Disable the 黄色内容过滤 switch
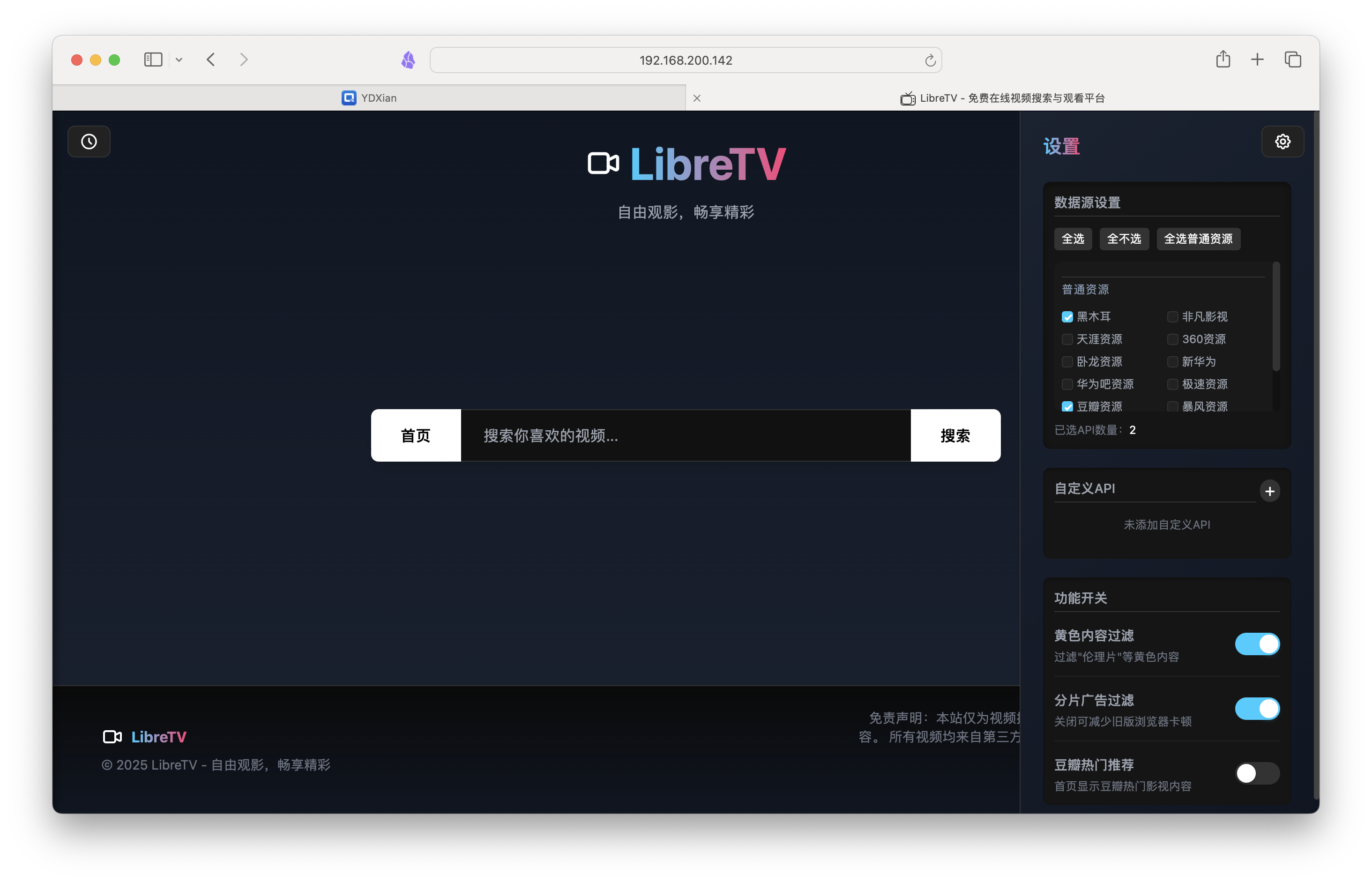Image resolution: width=1372 pixels, height=883 pixels. pyautogui.click(x=1257, y=644)
